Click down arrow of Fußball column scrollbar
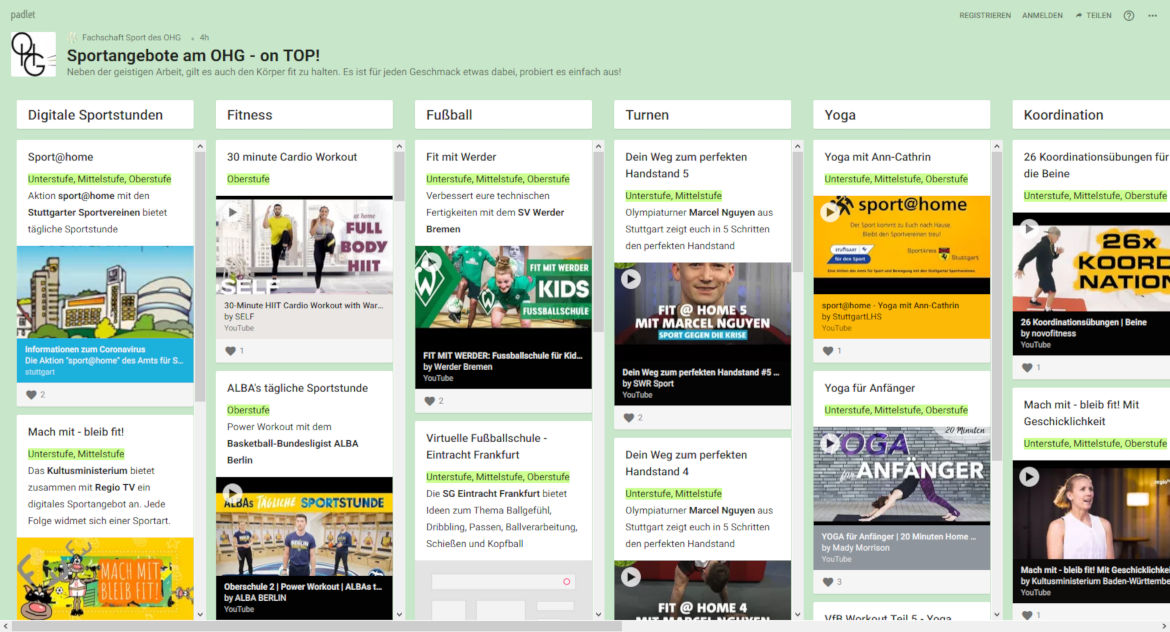1170x632 pixels. pos(598,615)
